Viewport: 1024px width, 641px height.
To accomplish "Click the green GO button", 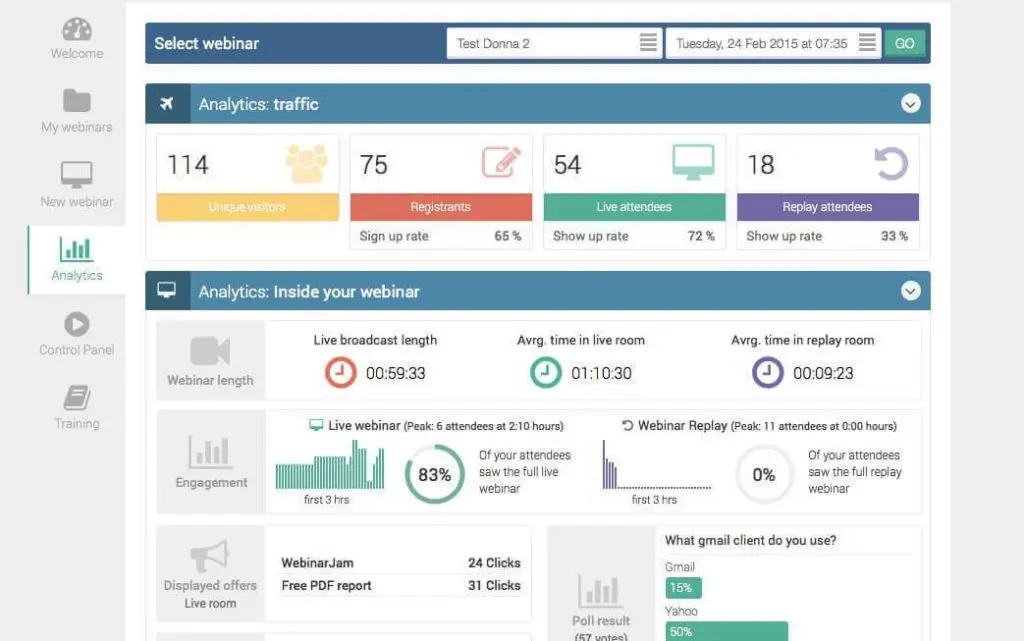I will [904, 43].
